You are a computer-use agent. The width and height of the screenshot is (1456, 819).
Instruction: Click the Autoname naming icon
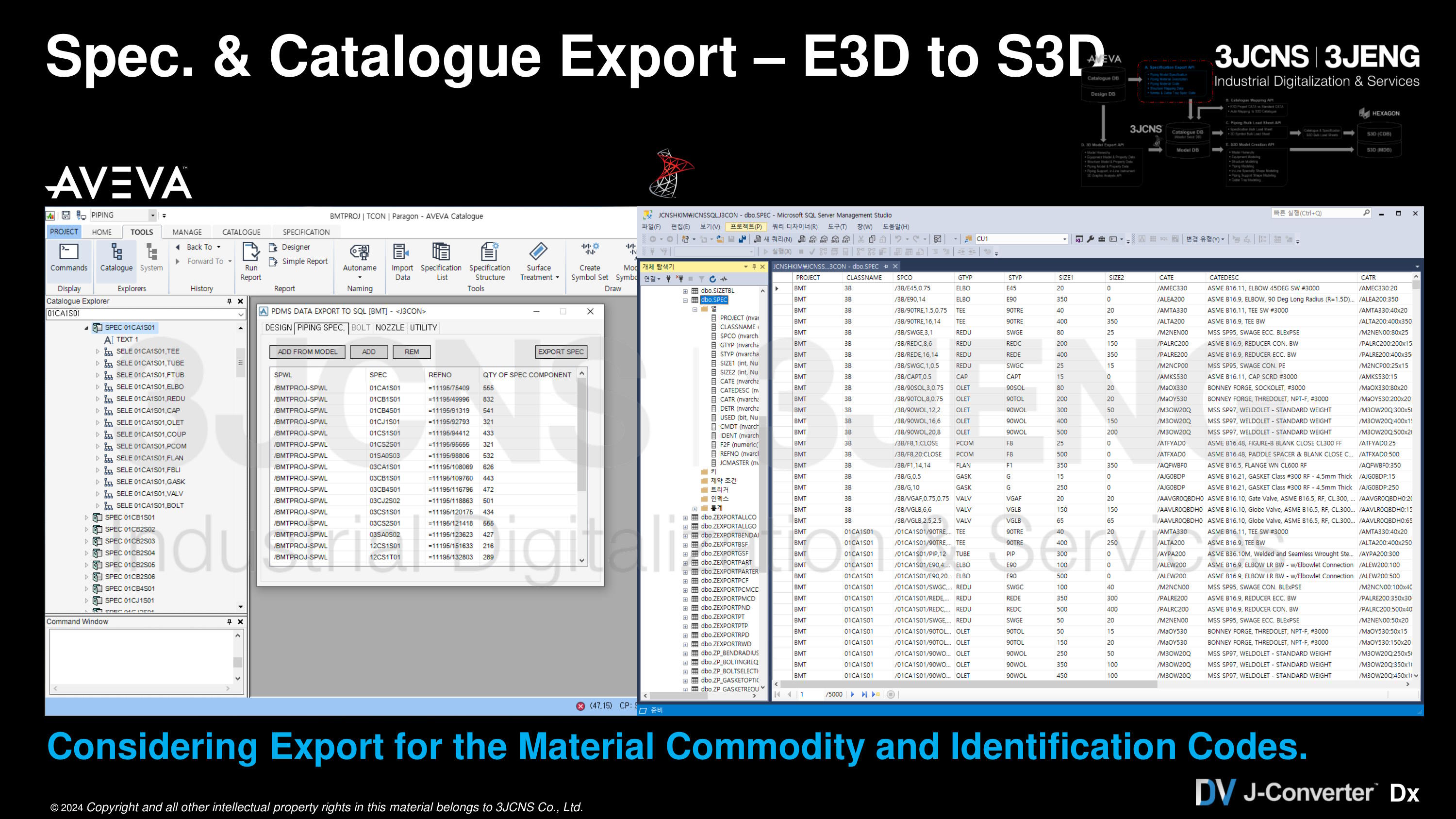(360, 257)
